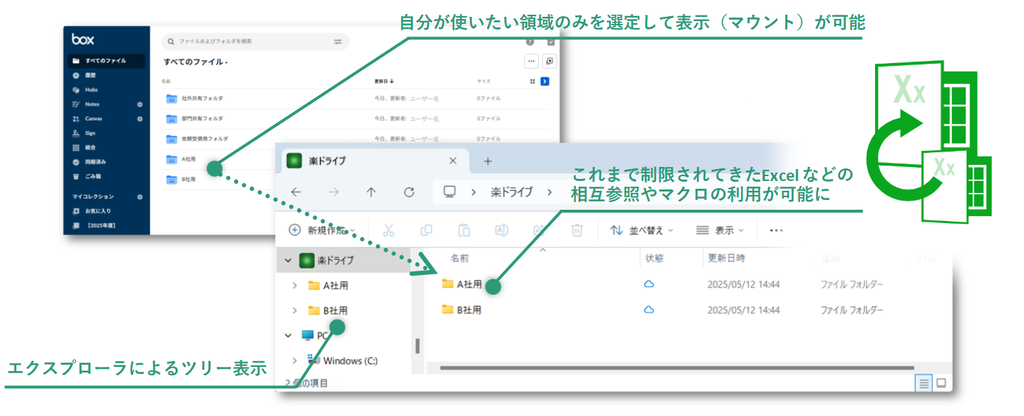Switch Explorer to large thumbnails view icon
Viewport: 1024px width, 416px height.
pos(941,383)
